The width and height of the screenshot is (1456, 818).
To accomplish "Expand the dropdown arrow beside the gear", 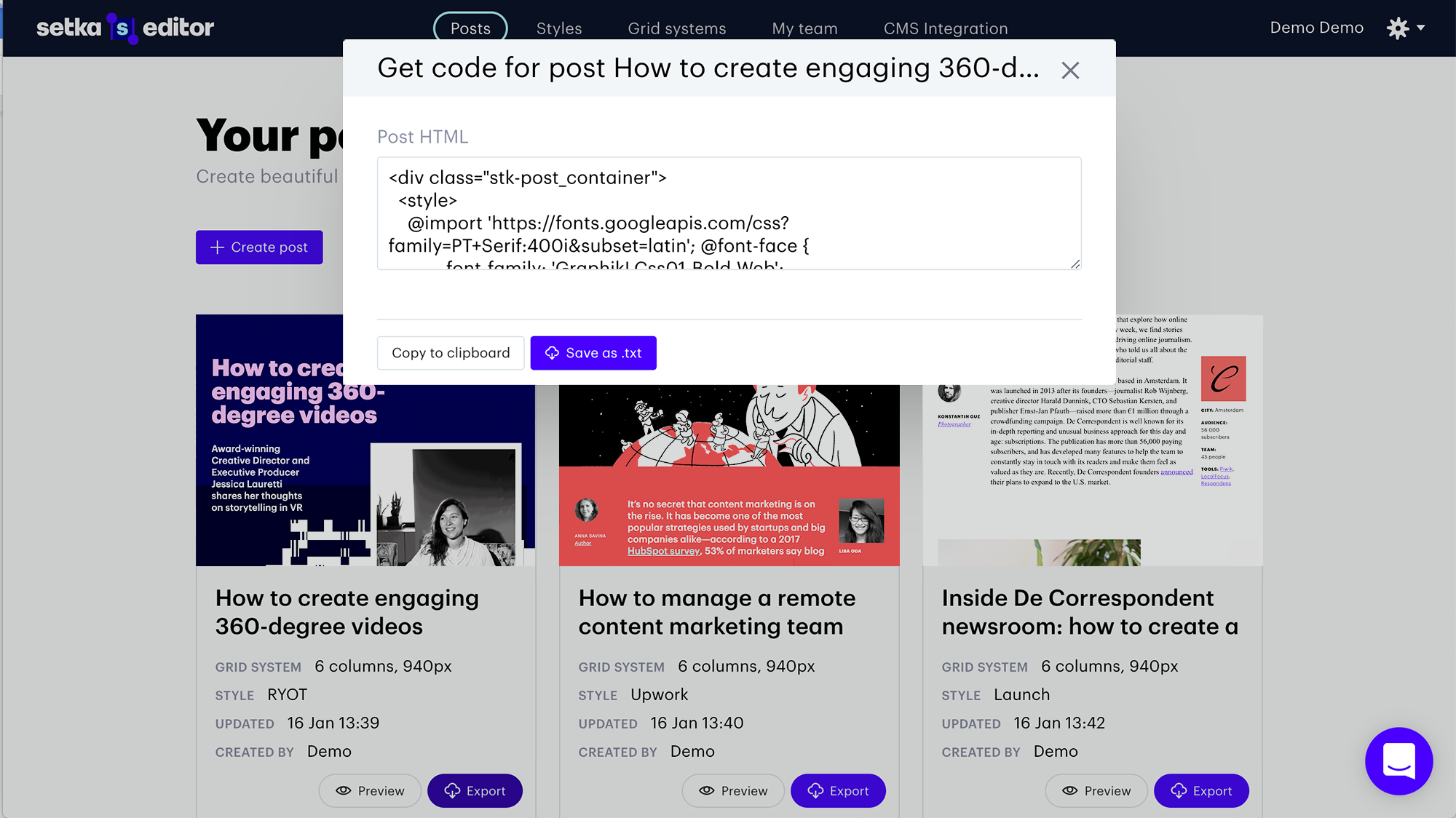I will (x=1421, y=28).
